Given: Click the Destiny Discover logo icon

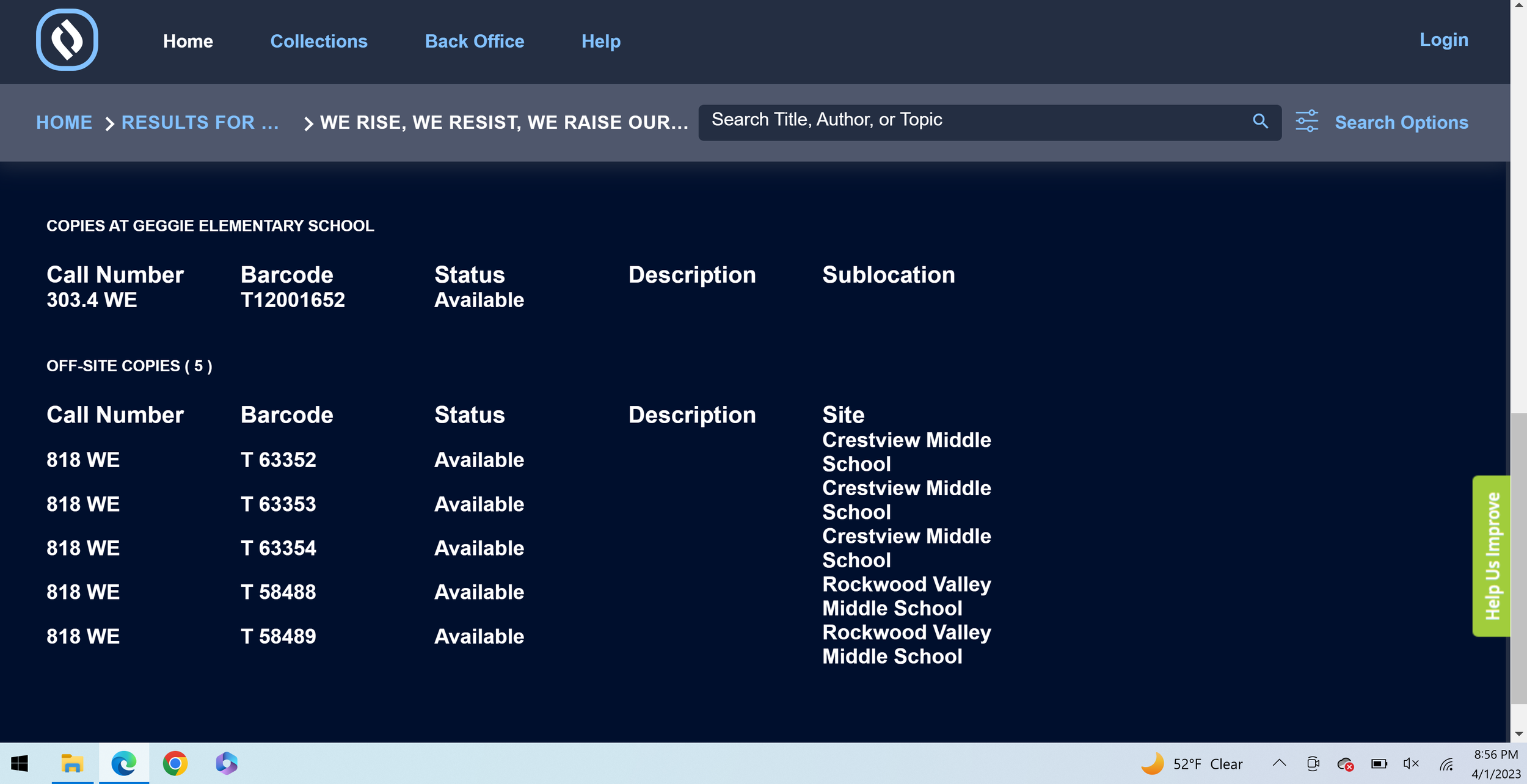Looking at the screenshot, I should (67, 40).
